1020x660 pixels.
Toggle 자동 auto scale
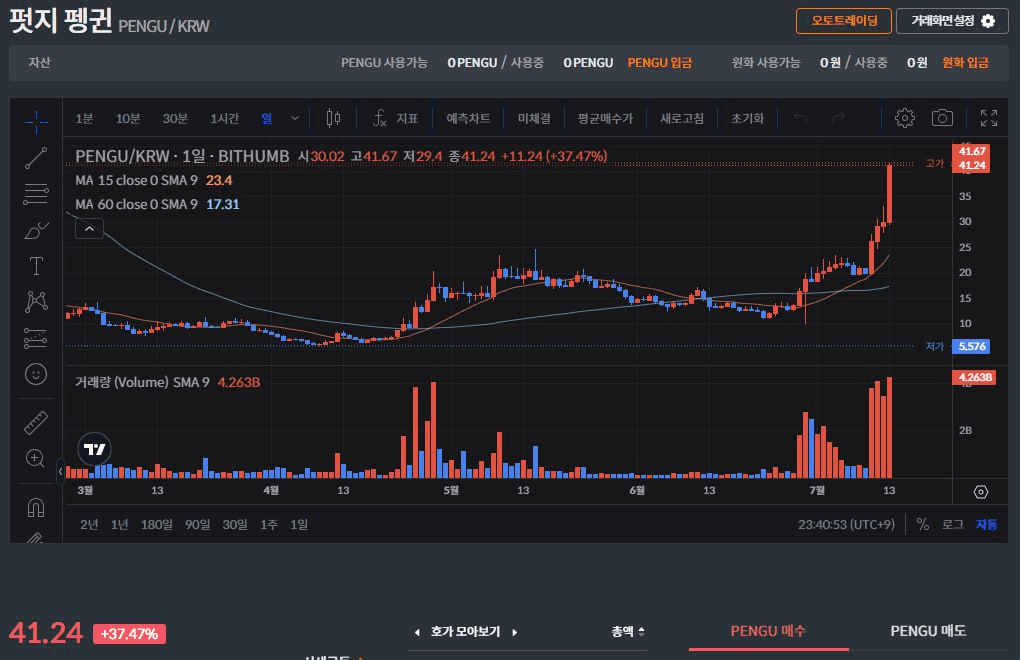(x=986, y=524)
